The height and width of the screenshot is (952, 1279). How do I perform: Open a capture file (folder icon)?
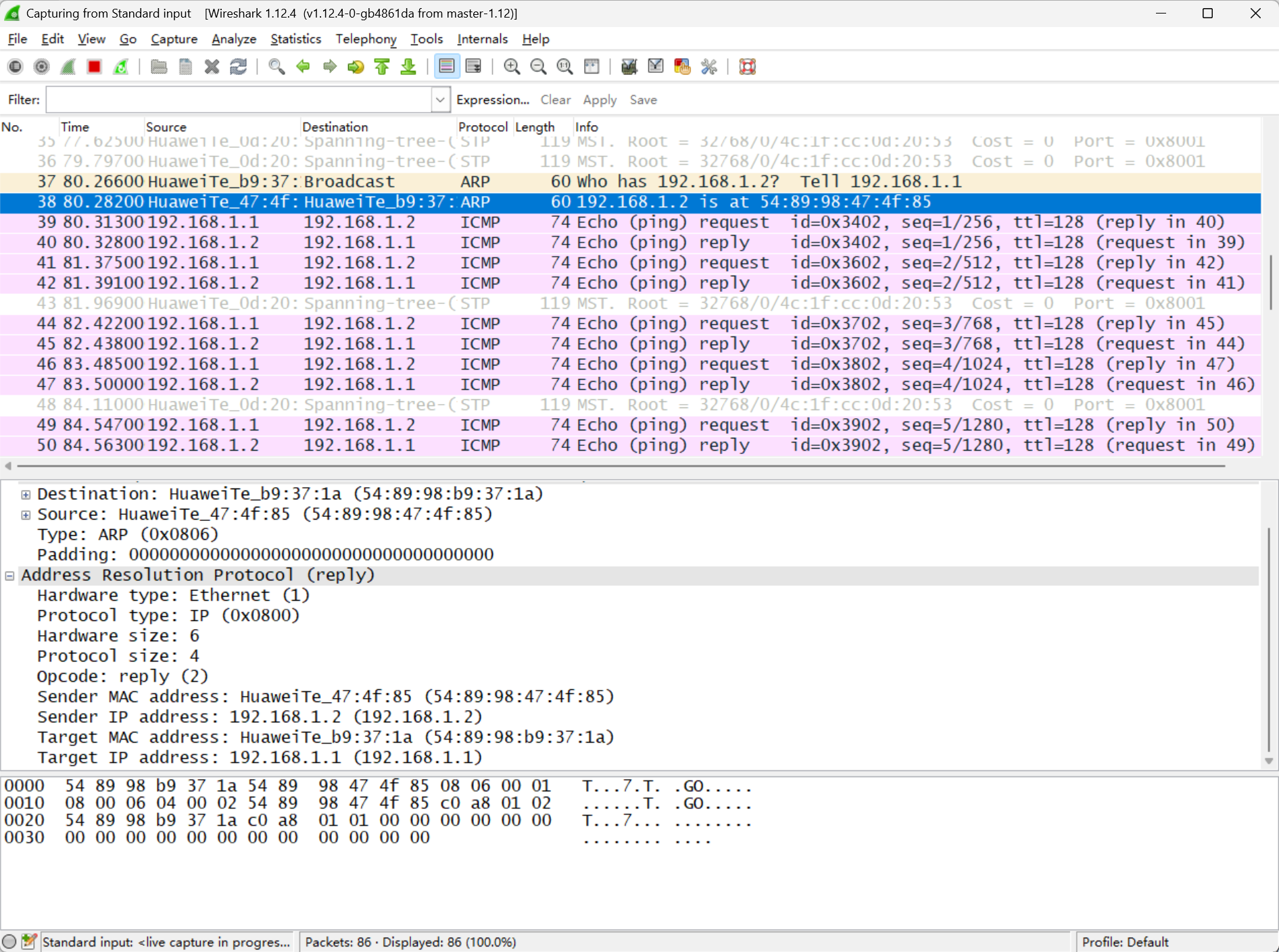click(x=159, y=66)
